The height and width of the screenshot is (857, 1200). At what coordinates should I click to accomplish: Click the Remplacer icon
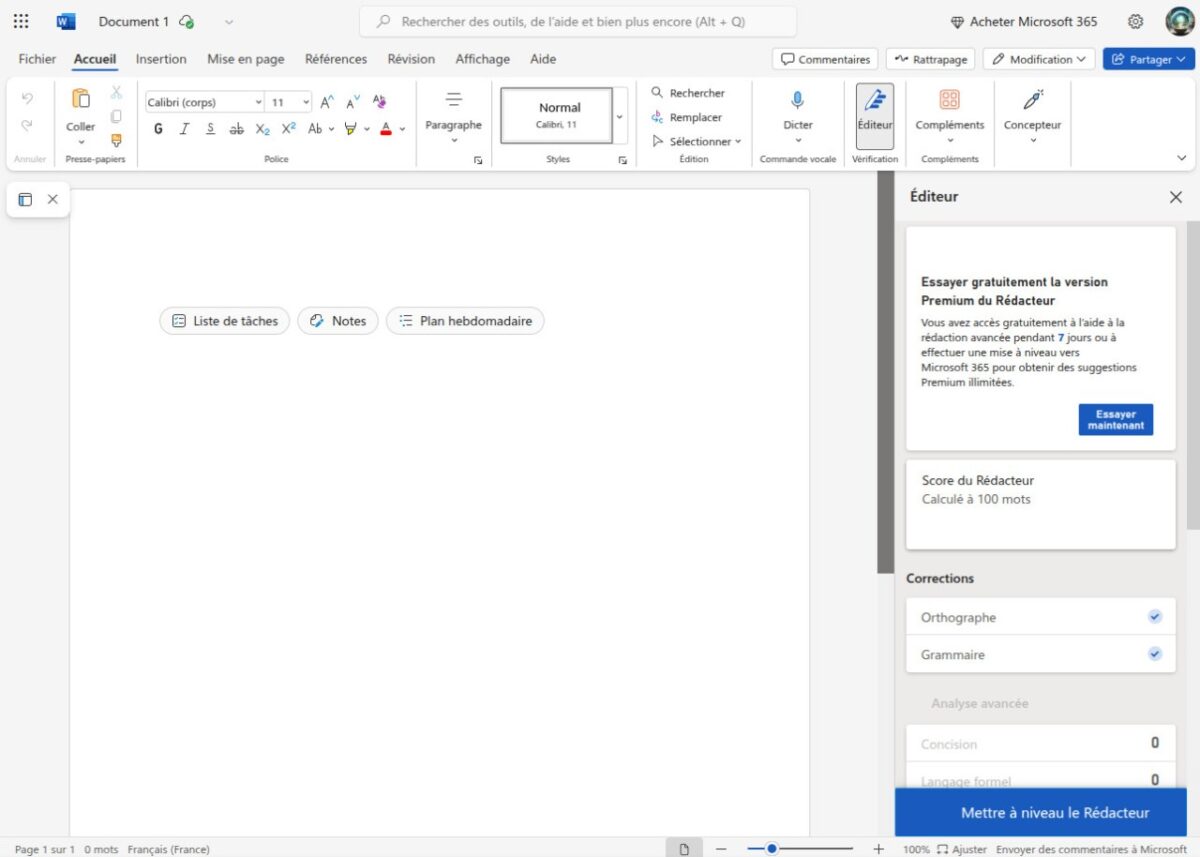[x=657, y=117]
